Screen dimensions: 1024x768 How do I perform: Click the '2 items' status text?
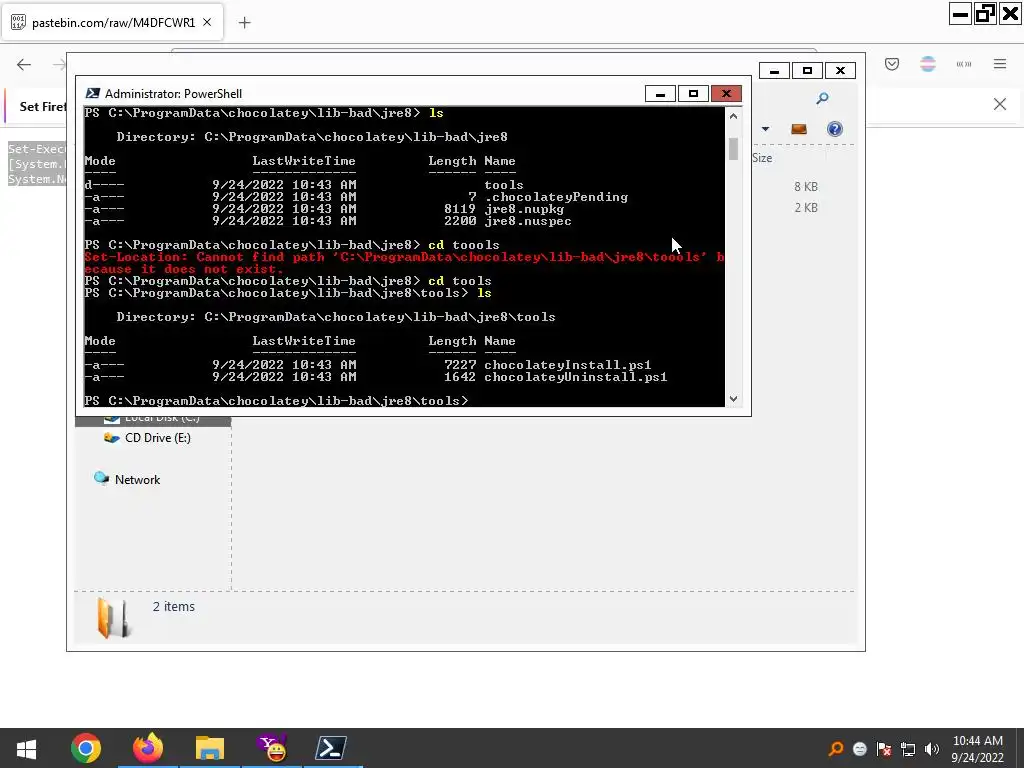click(x=174, y=607)
